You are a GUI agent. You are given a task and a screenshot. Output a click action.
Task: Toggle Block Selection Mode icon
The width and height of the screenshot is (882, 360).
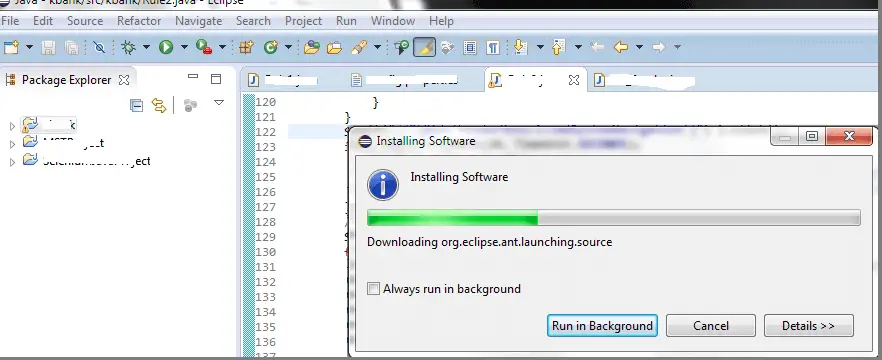click(470, 47)
